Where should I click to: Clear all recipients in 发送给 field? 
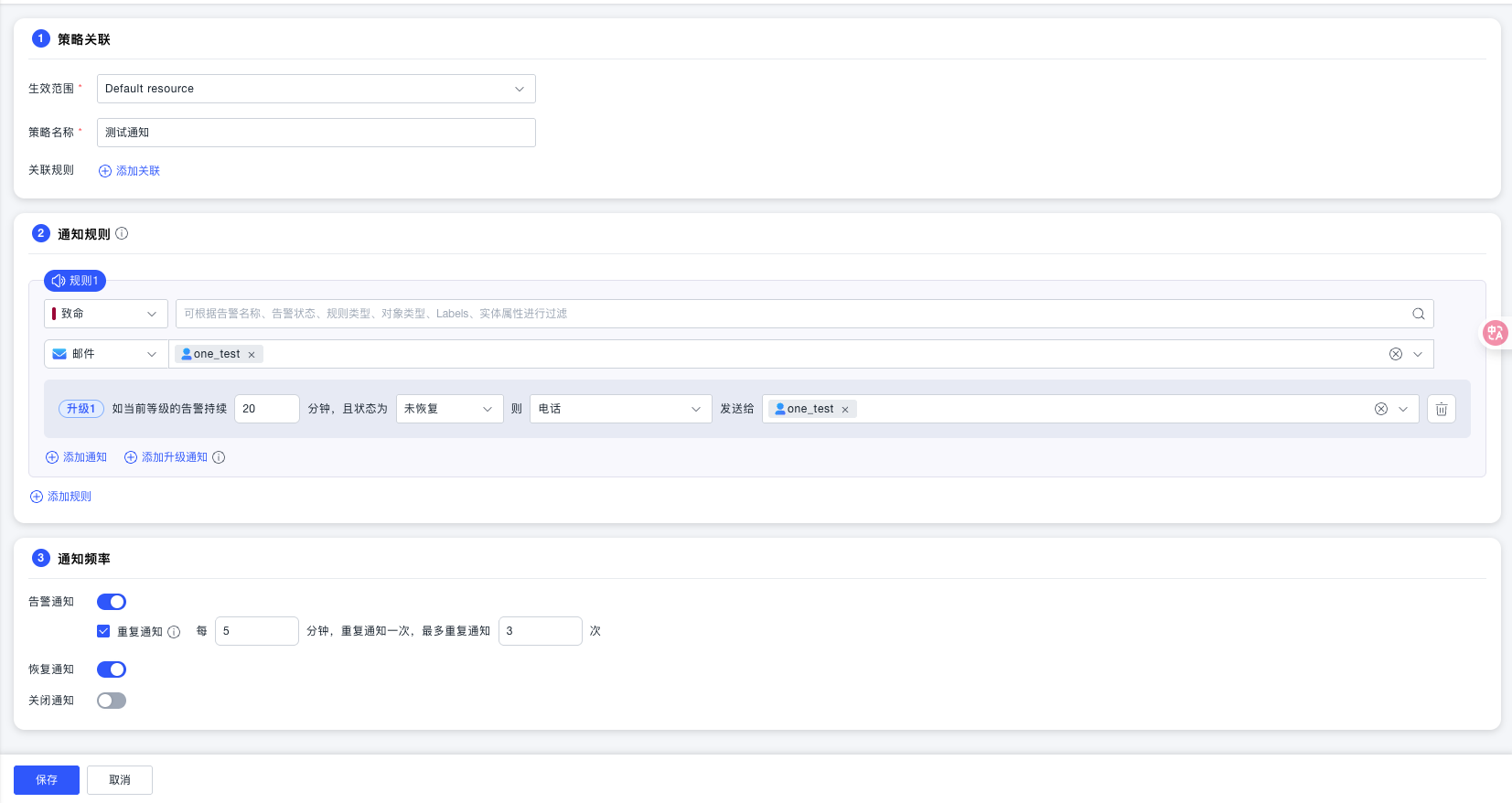click(x=1381, y=409)
